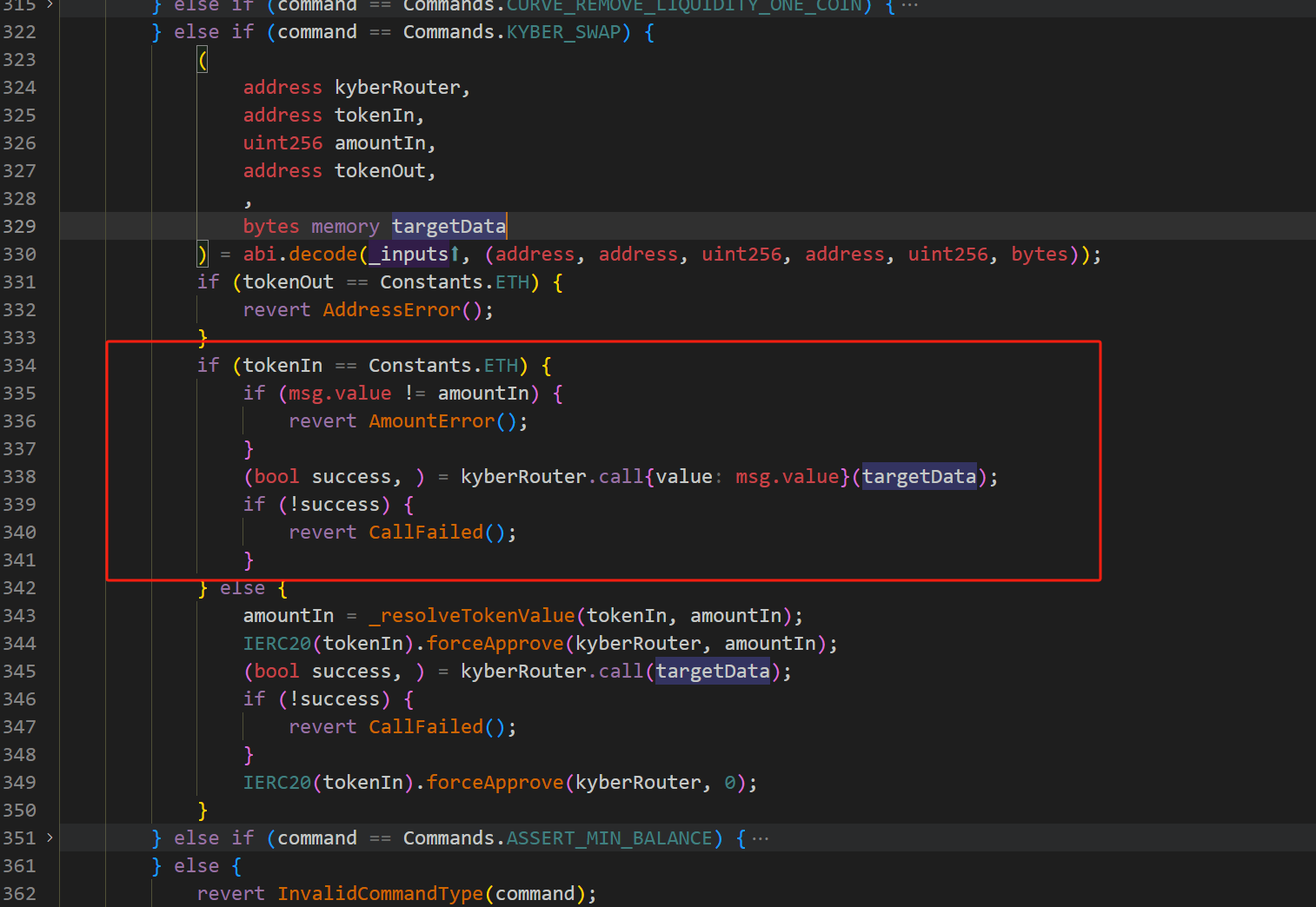Click IERC20 on line 344
This screenshot has width=1316, height=907.
277,644
